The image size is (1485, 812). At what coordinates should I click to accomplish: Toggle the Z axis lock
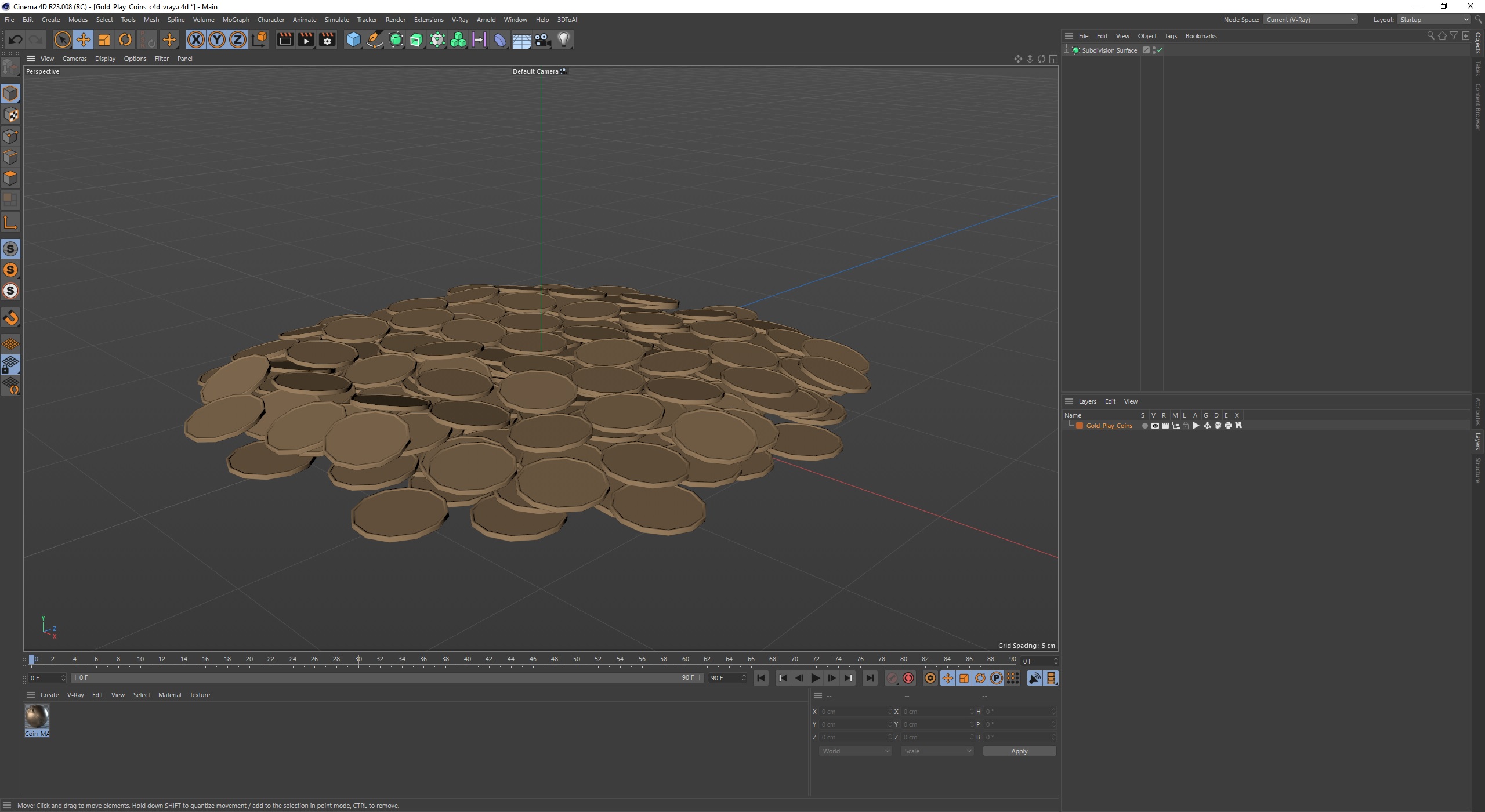point(238,39)
